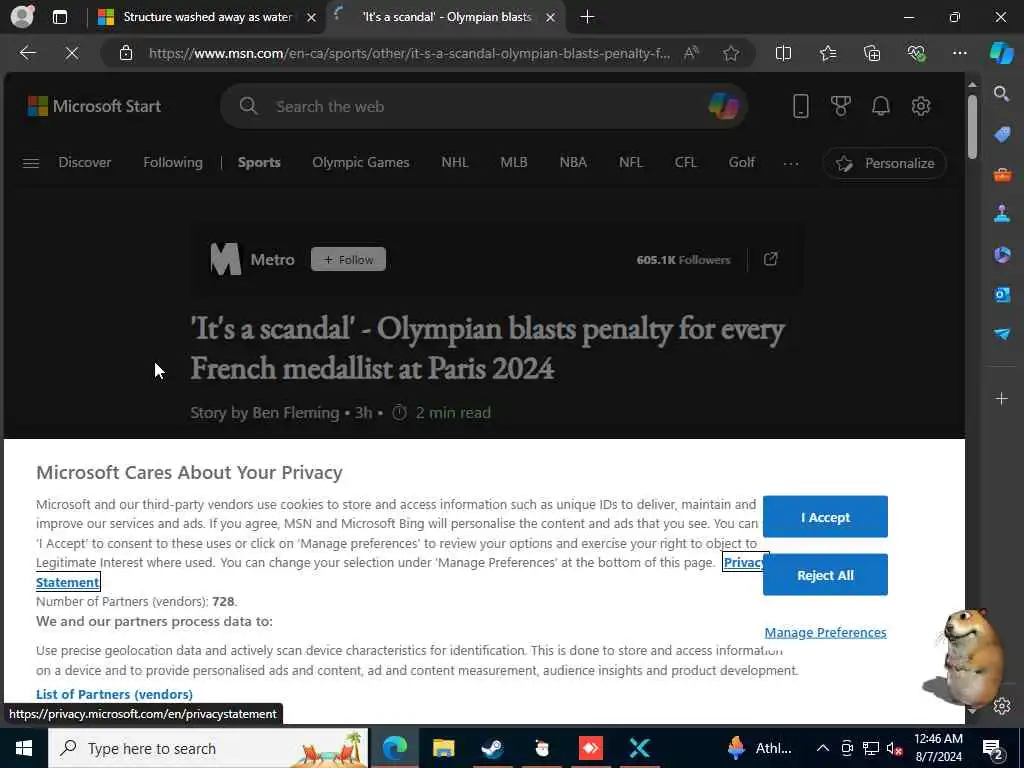The image size is (1024, 768).
Task: Open the Copilot sidebar icon
Action: point(1001,53)
